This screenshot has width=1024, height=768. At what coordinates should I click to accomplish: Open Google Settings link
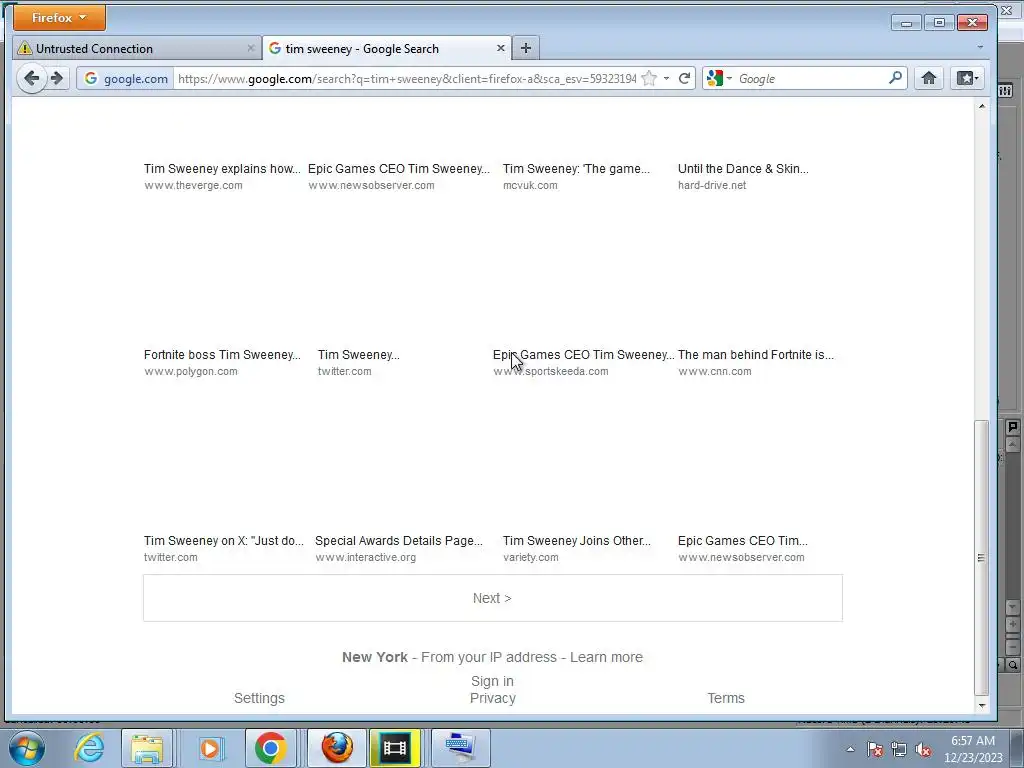click(259, 698)
